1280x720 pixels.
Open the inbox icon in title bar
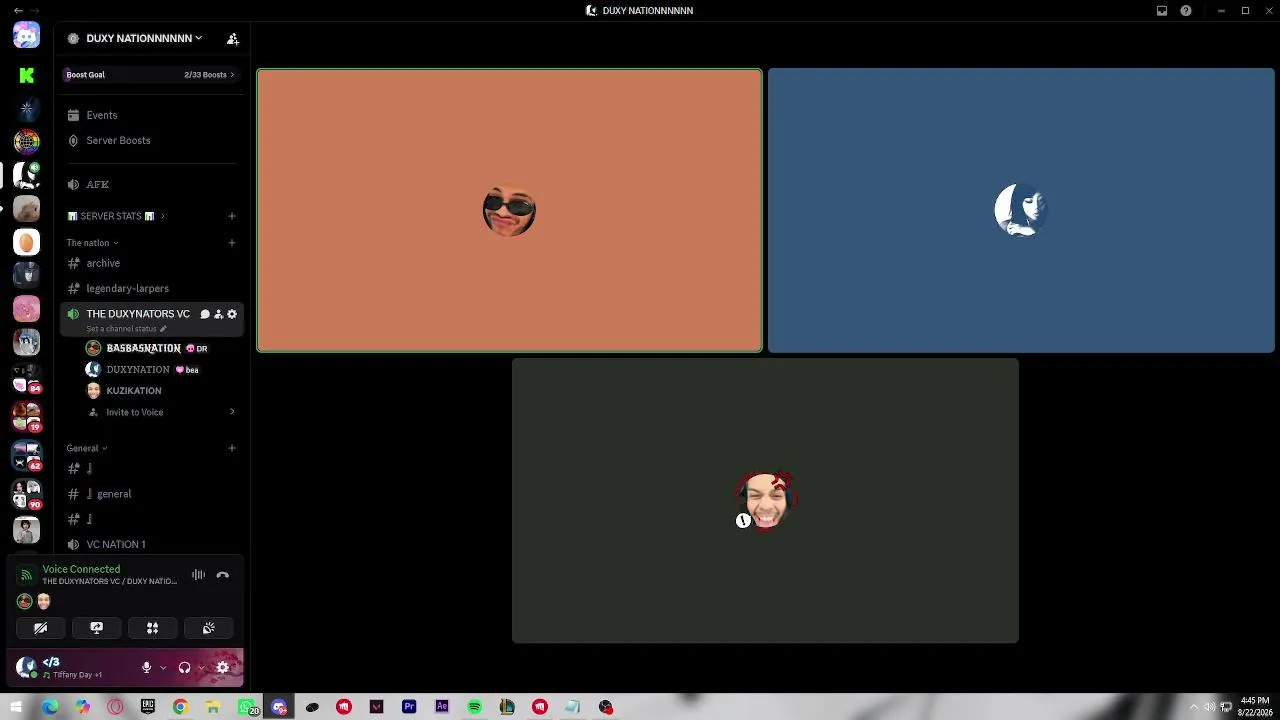pyautogui.click(x=1162, y=11)
